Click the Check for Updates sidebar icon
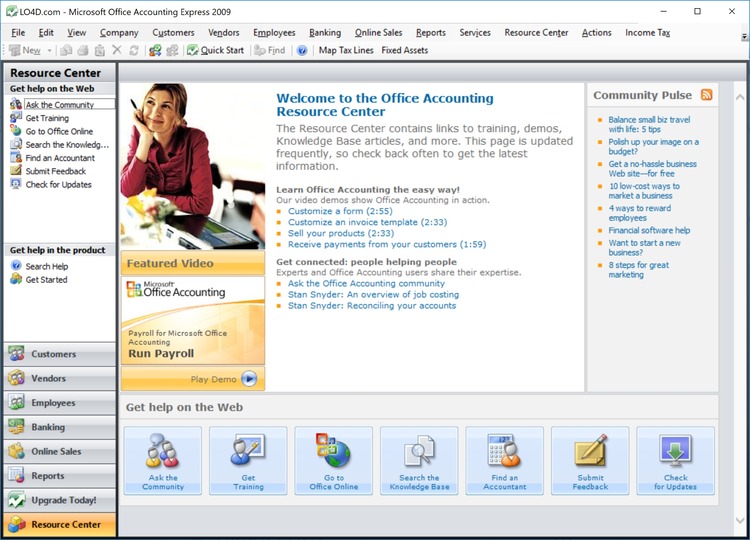 (x=16, y=184)
